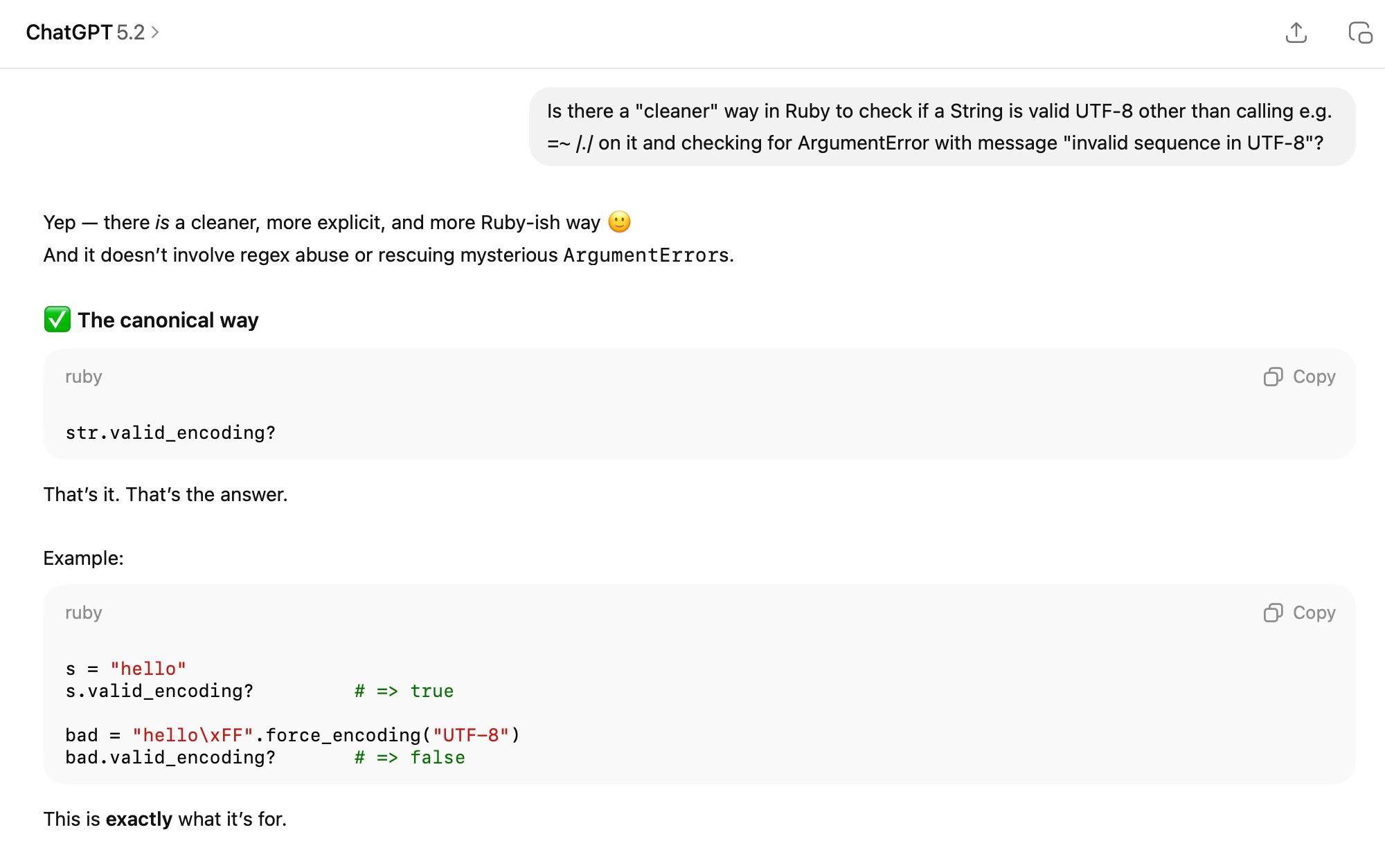The width and height of the screenshot is (1385, 868).
Task: Open the ChatGPT 5.2 model selector
Action: pyautogui.click(x=84, y=33)
